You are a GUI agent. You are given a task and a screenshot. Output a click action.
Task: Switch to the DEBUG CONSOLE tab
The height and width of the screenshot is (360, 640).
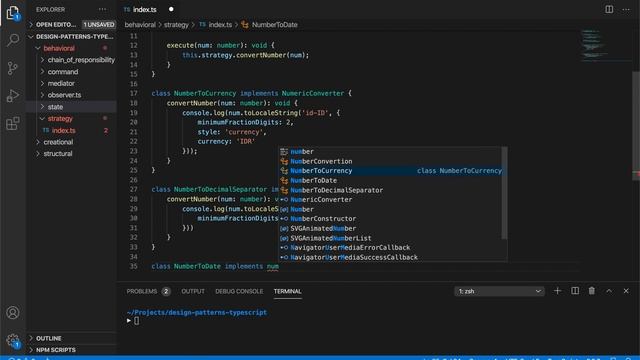click(239, 291)
